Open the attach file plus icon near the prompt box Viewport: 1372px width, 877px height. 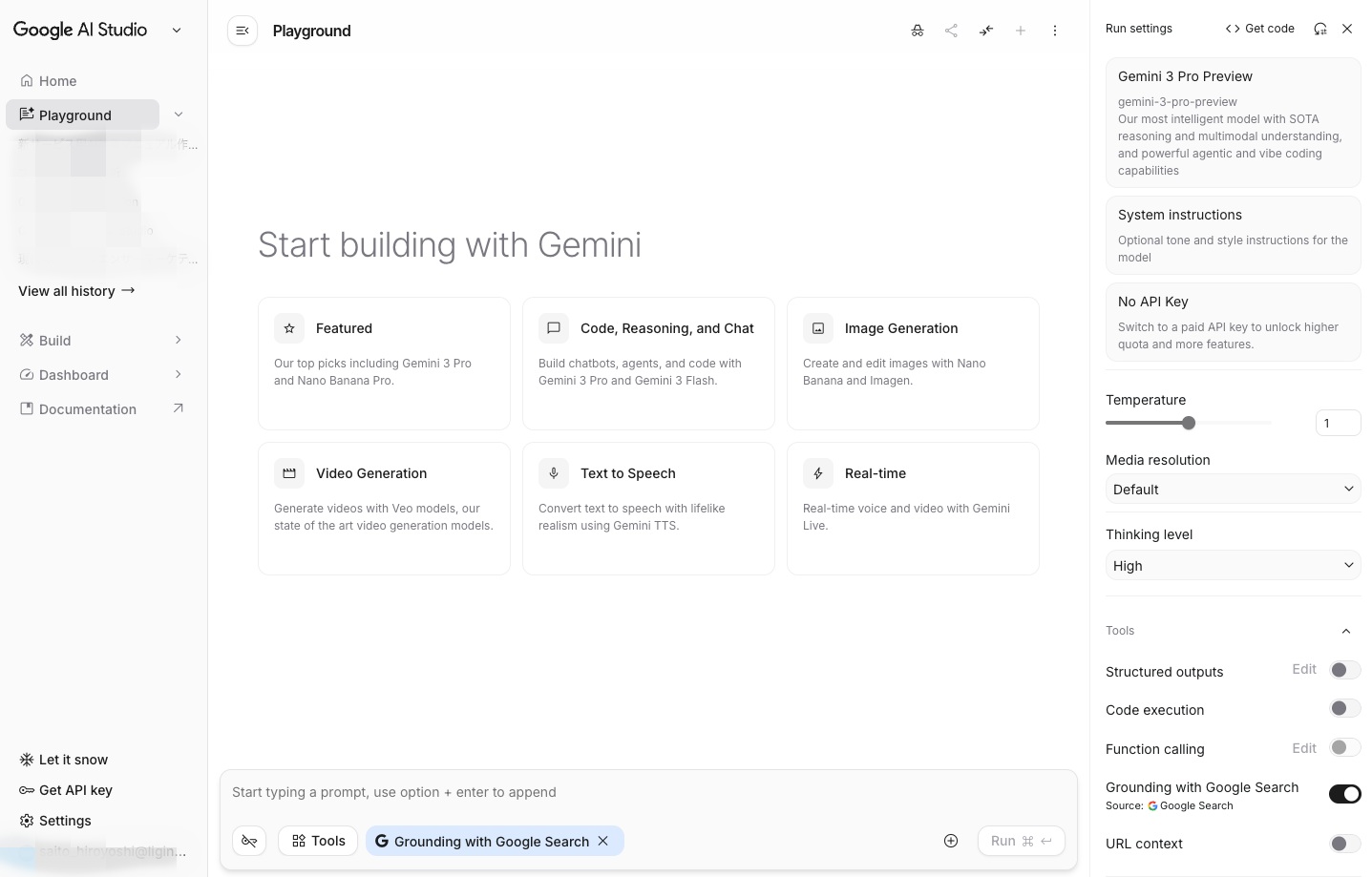(x=951, y=841)
